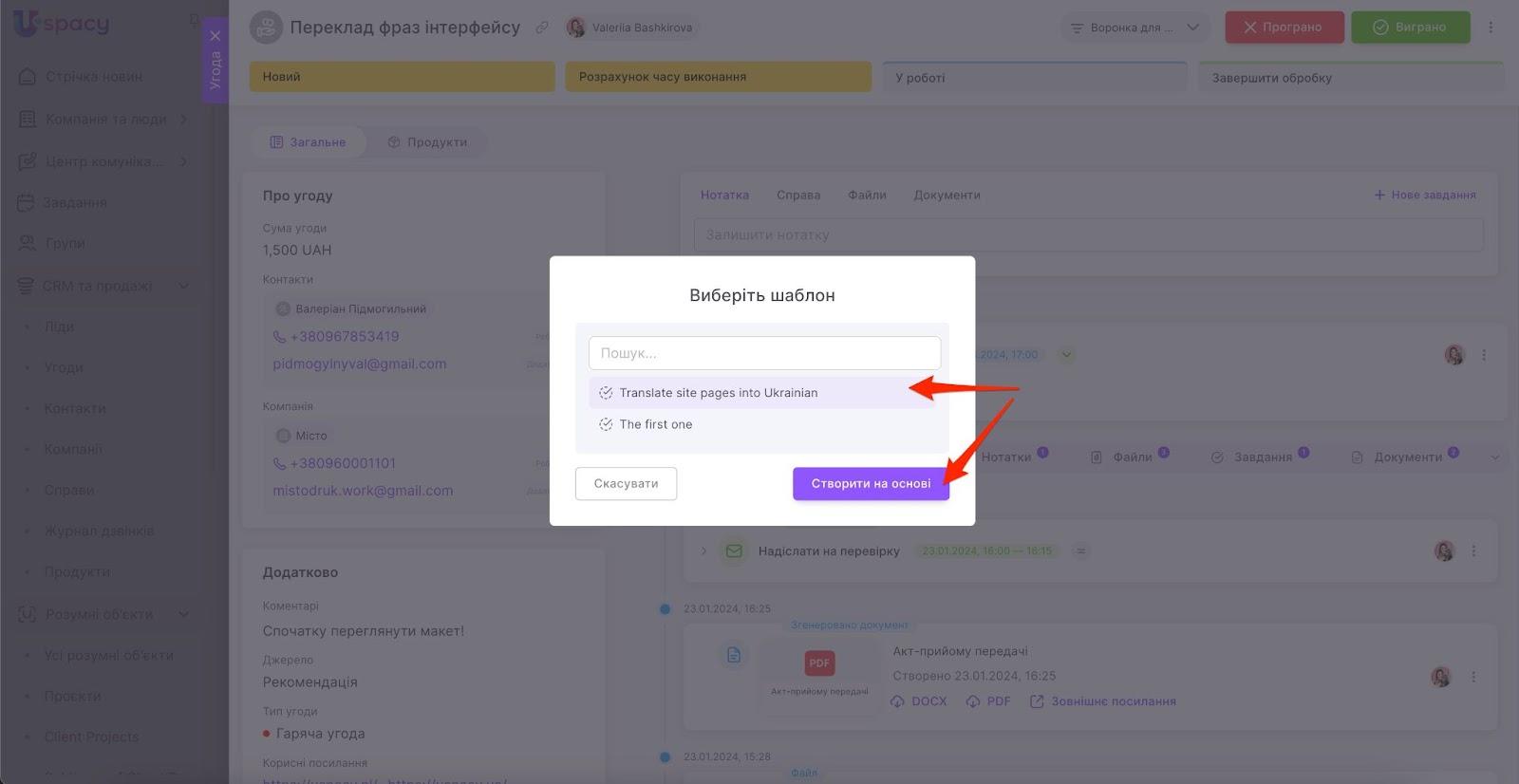Click the envelope icon for Надіслати на перевірку
This screenshot has height=784, width=1519.
[734, 551]
